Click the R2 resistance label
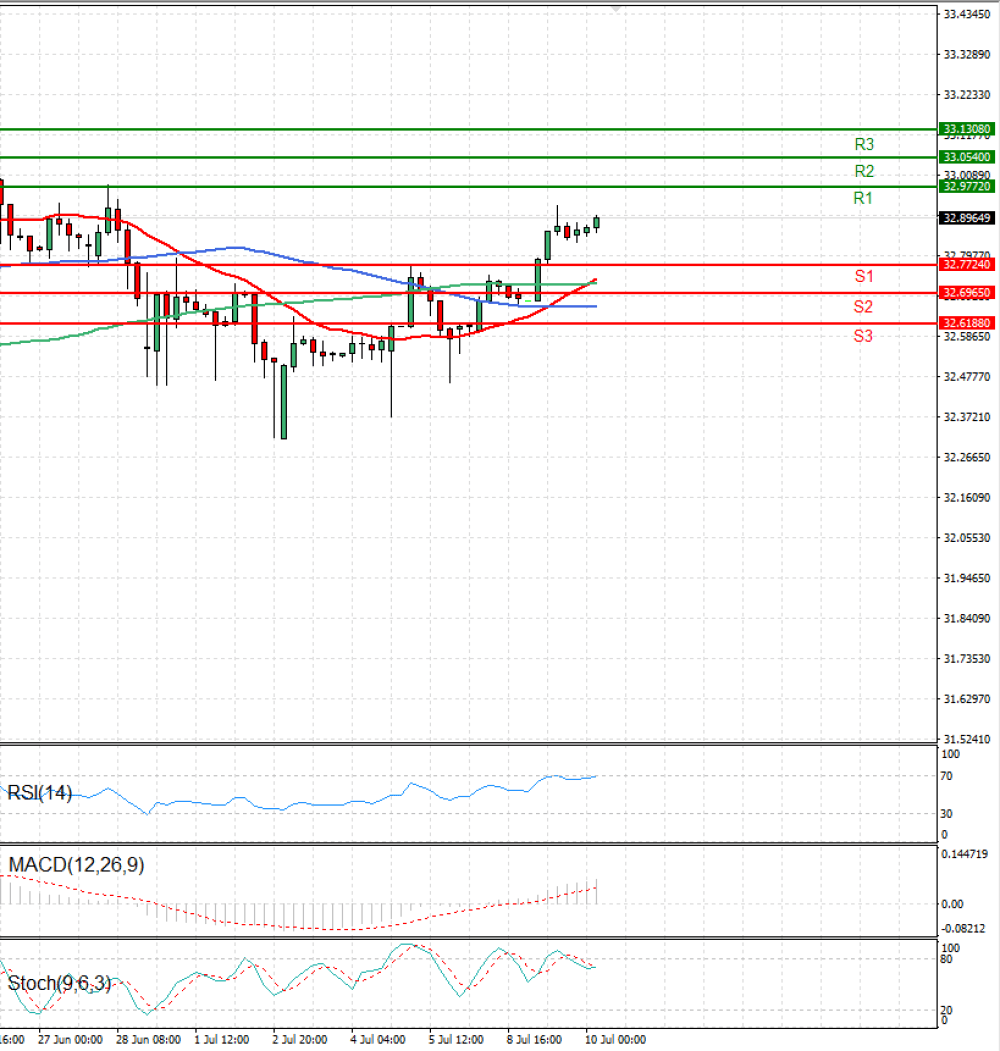This screenshot has height=1051, width=1000. (x=864, y=171)
